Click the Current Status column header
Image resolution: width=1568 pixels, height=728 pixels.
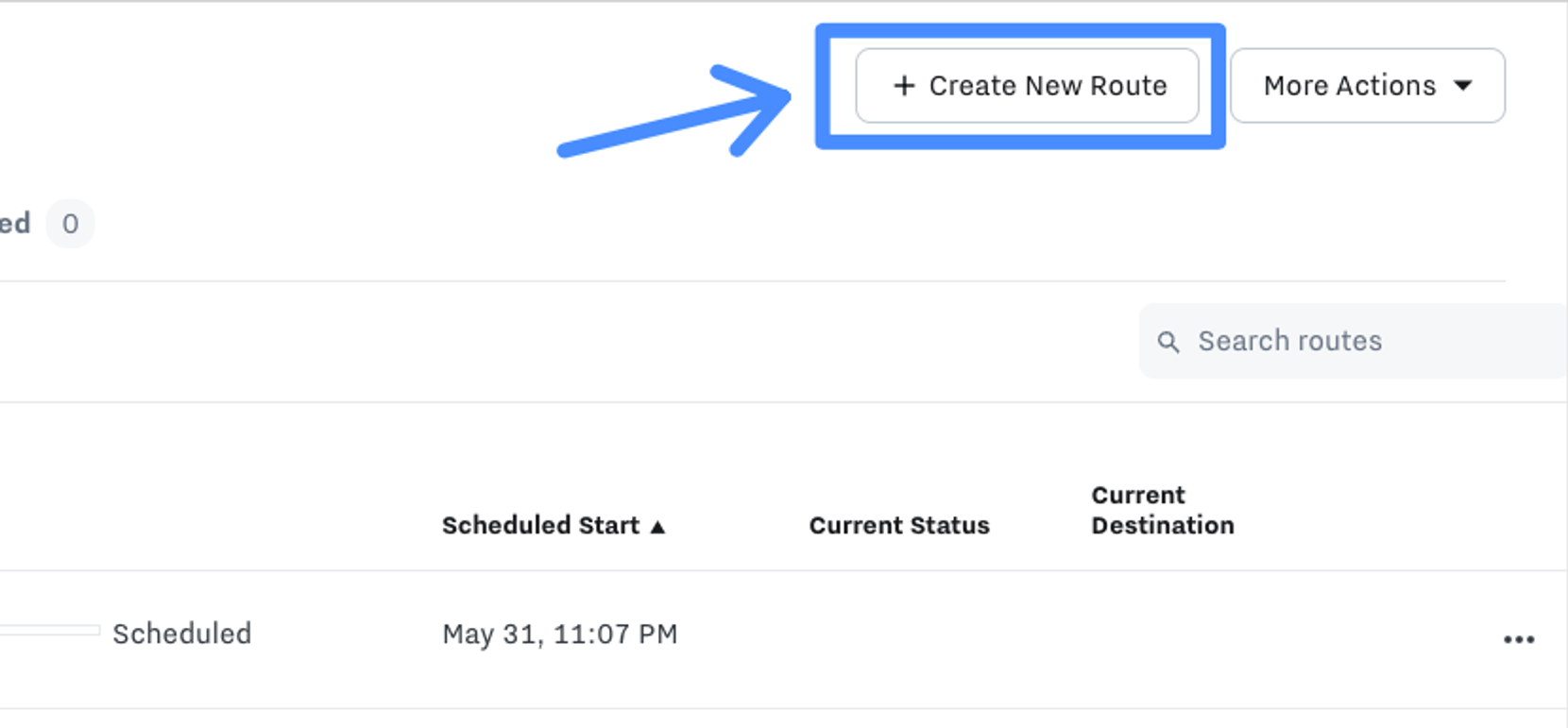pos(898,526)
